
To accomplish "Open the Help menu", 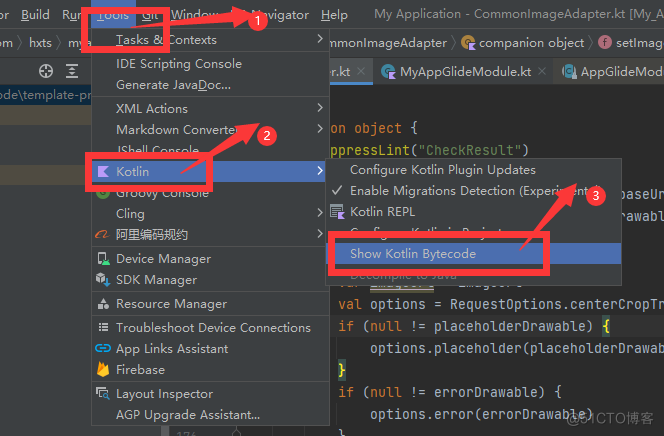I will (x=334, y=15).
